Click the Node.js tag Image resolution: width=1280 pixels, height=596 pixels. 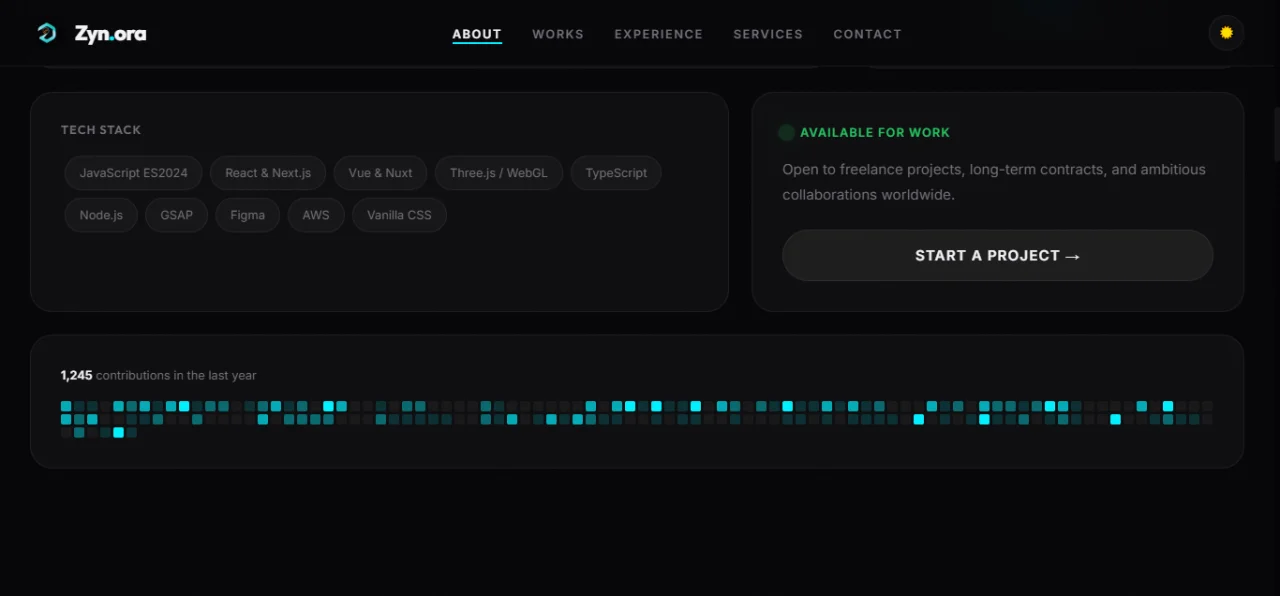(101, 215)
